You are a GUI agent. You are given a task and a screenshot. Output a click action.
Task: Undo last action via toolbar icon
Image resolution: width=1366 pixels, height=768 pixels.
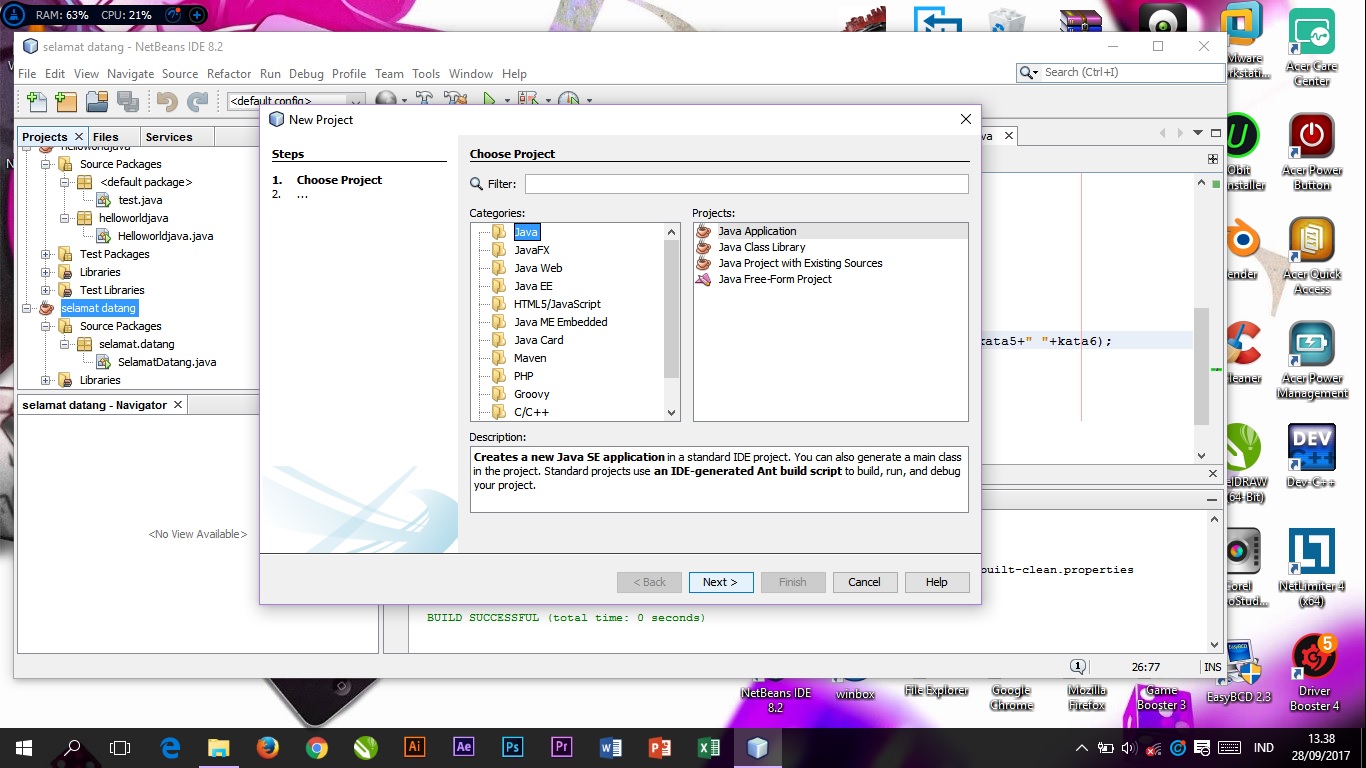tap(169, 100)
